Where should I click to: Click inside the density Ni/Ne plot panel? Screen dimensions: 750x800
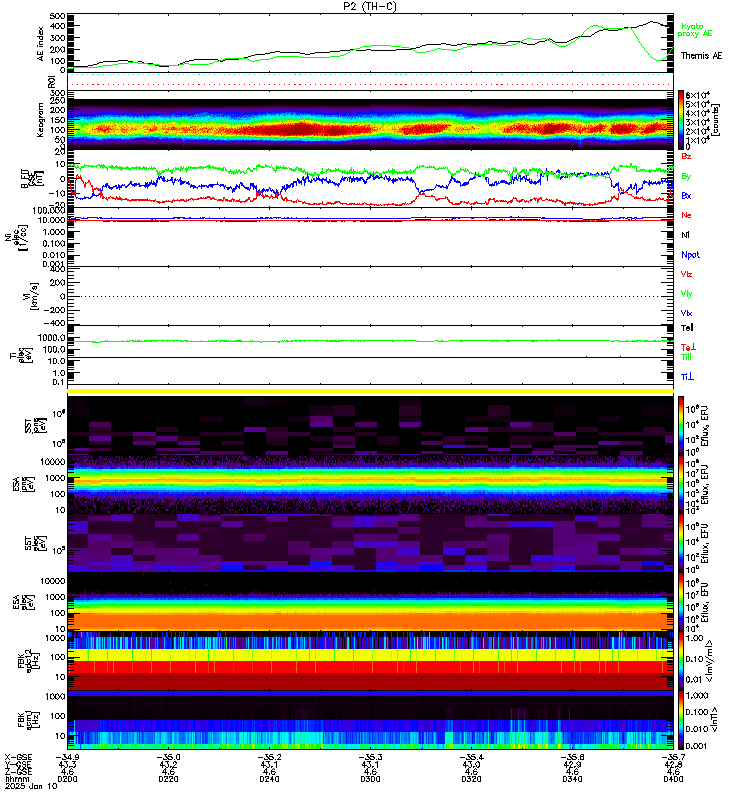click(x=370, y=237)
